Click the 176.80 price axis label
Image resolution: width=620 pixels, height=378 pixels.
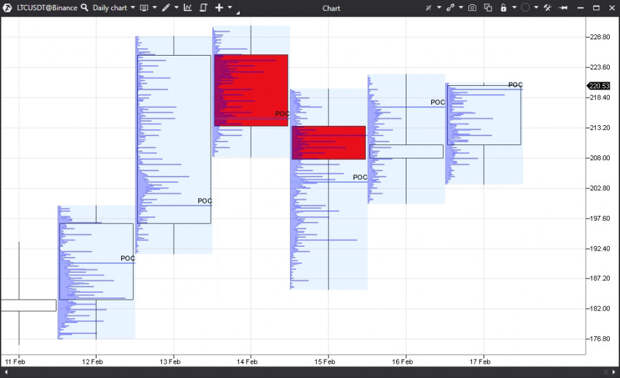pyautogui.click(x=600, y=338)
